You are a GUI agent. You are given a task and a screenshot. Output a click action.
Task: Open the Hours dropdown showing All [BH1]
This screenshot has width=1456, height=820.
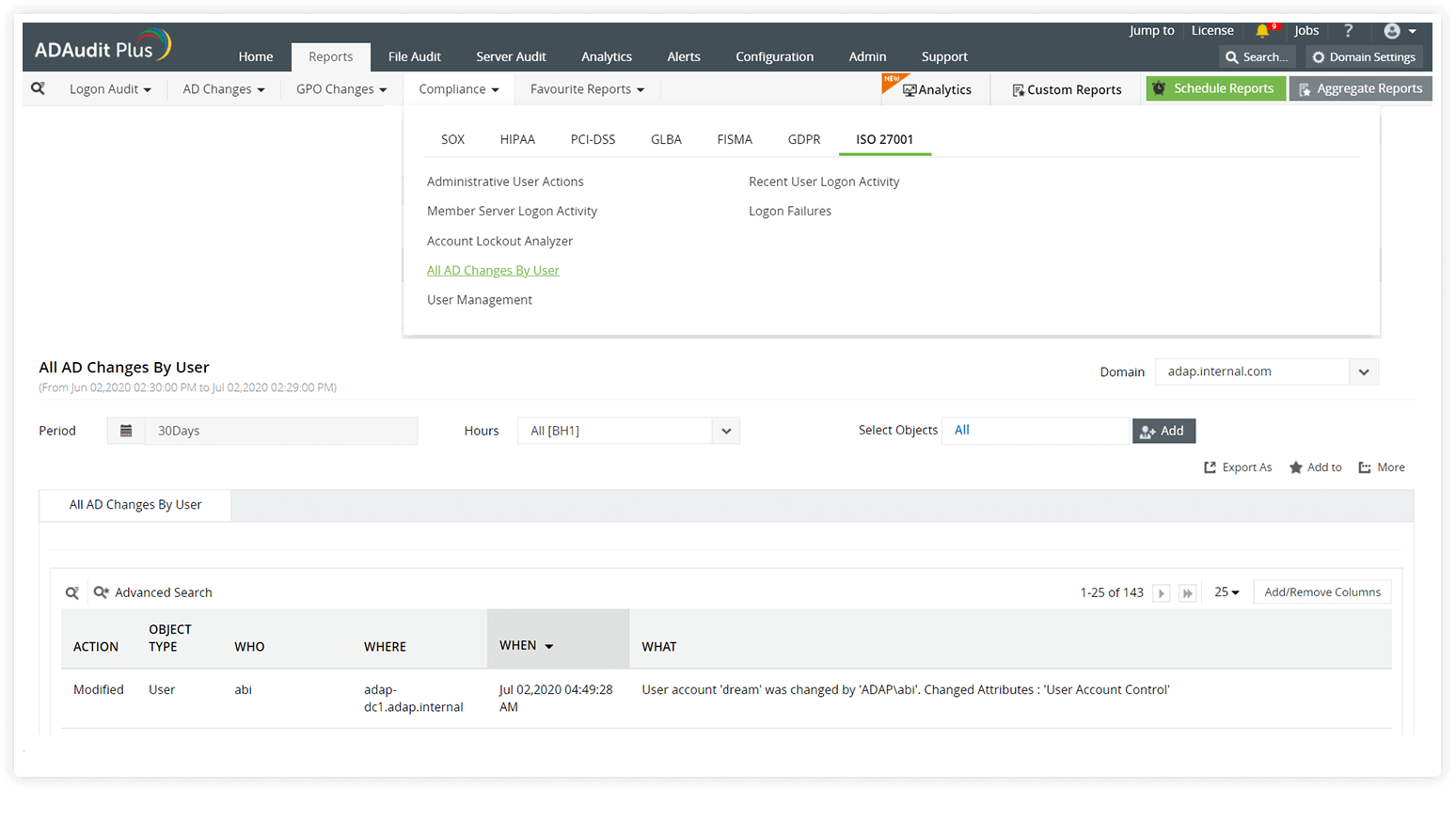(x=628, y=430)
